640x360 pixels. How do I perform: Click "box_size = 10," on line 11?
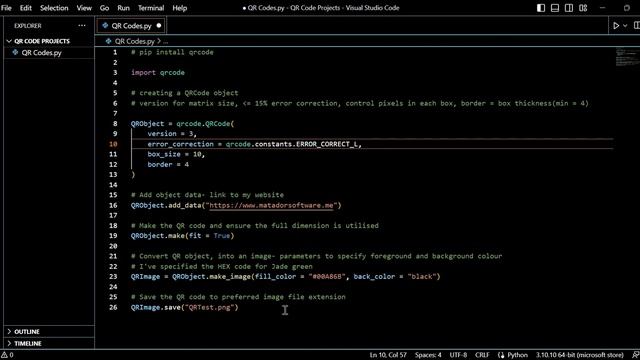(x=176, y=154)
